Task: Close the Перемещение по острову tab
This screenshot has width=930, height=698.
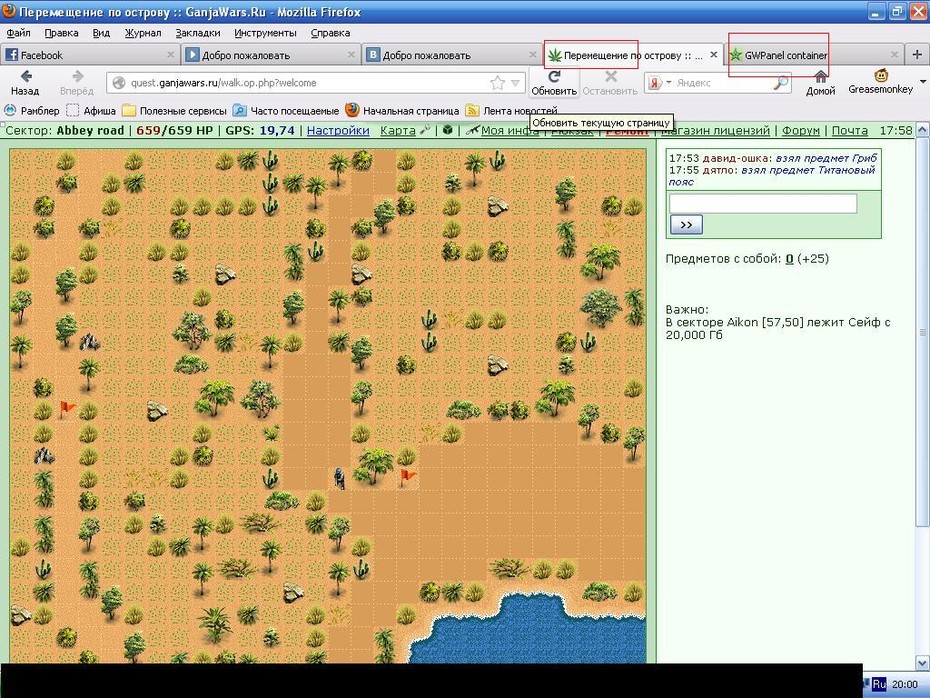Action: coord(714,55)
